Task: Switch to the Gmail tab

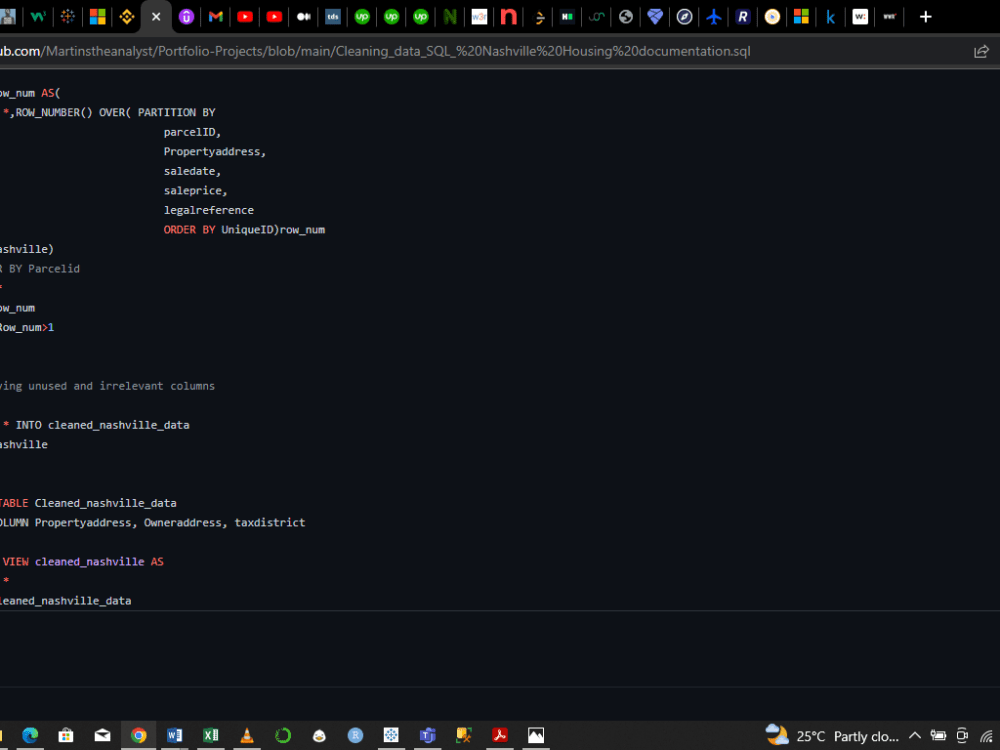Action: (x=216, y=17)
